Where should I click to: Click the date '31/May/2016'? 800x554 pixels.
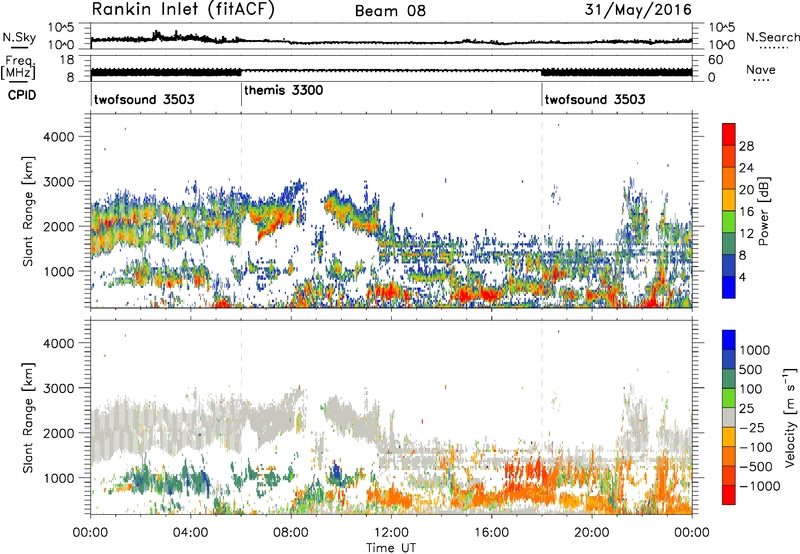click(638, 9)
